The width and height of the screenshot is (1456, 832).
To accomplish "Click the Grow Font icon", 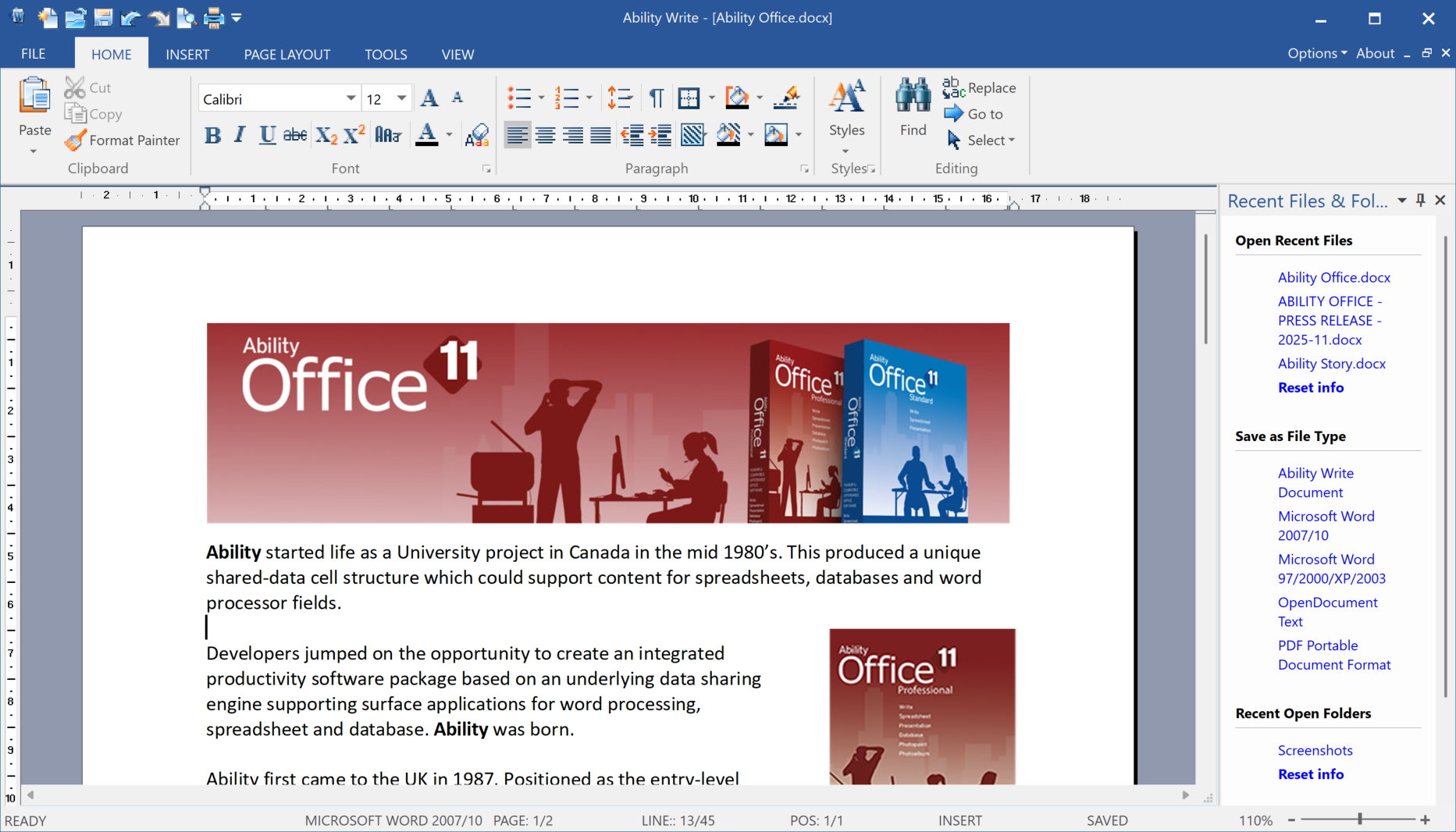I will tap(429, 98).
